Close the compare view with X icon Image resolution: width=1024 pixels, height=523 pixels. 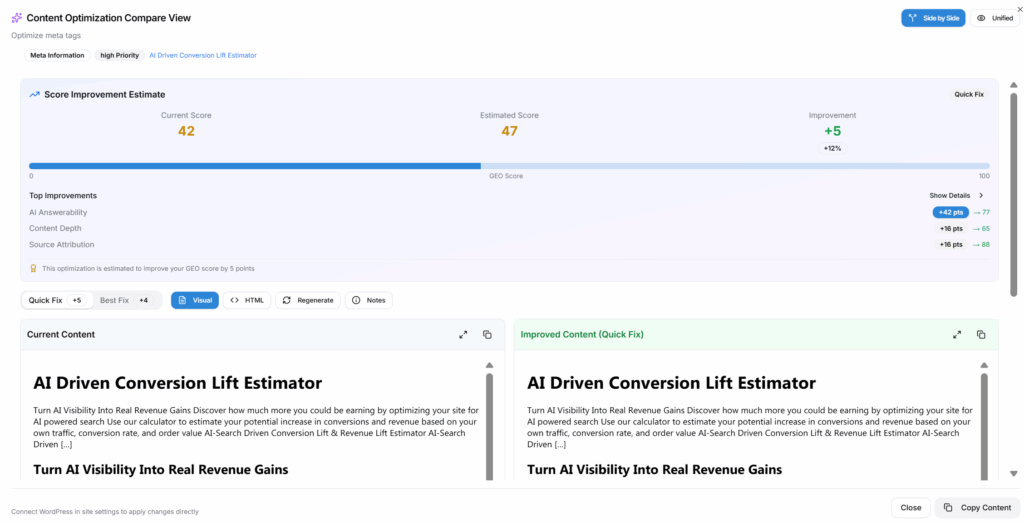1019,9
